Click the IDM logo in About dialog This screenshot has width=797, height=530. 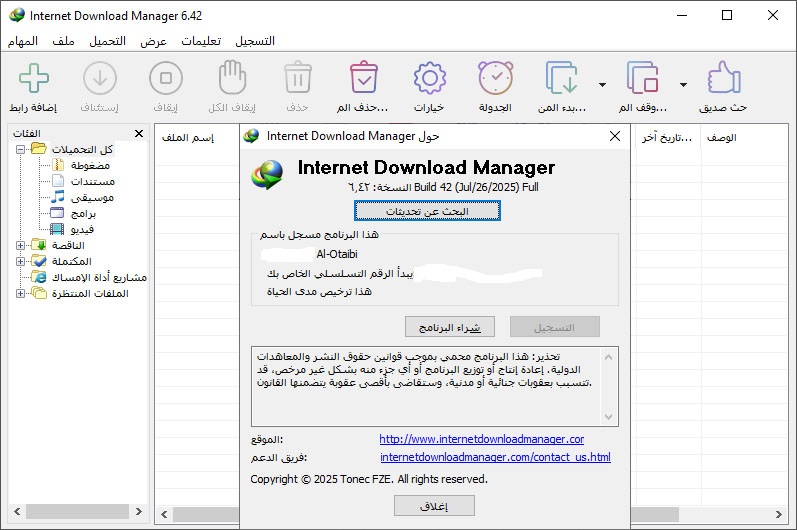(x=267, y=174)
